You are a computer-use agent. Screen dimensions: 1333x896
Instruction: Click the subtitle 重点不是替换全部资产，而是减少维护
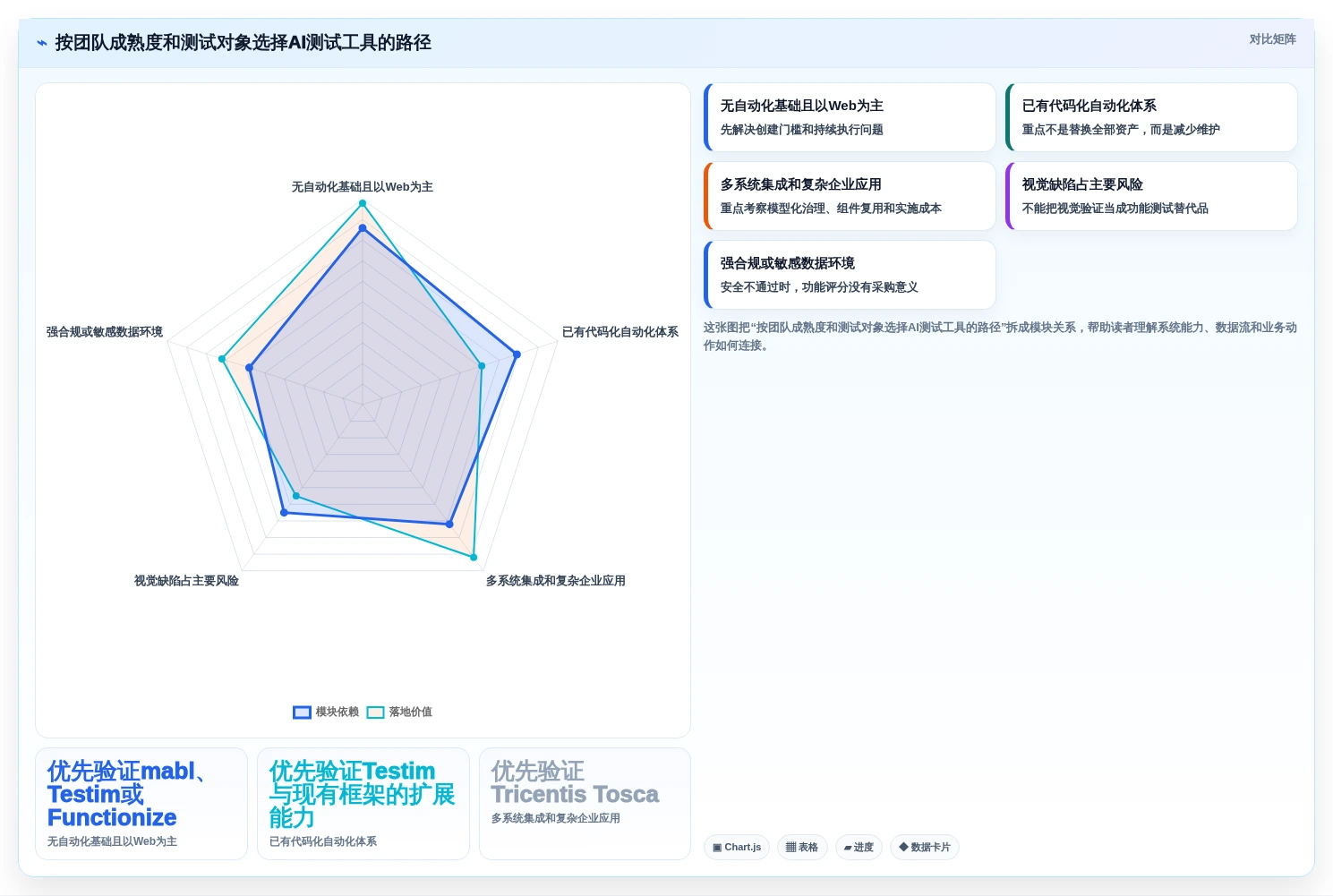click(1121, 130)
